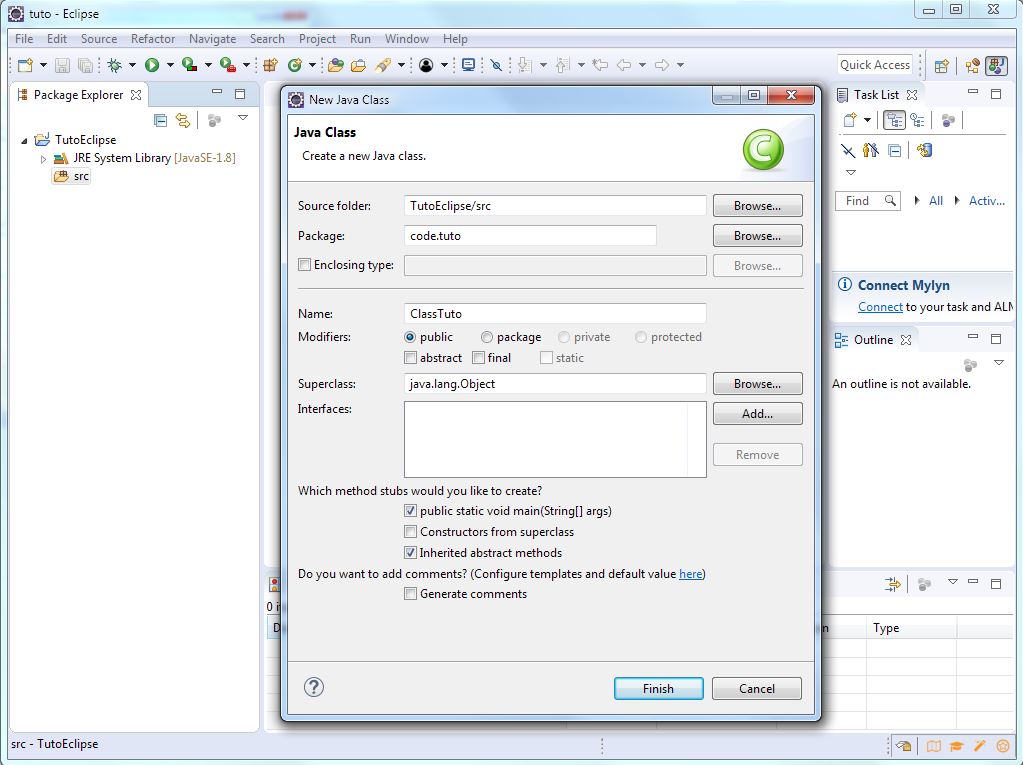This screenshot has width=1023, height=765.
Task: Click the Debug bug icon in toolbar
Action: (115, 65)
